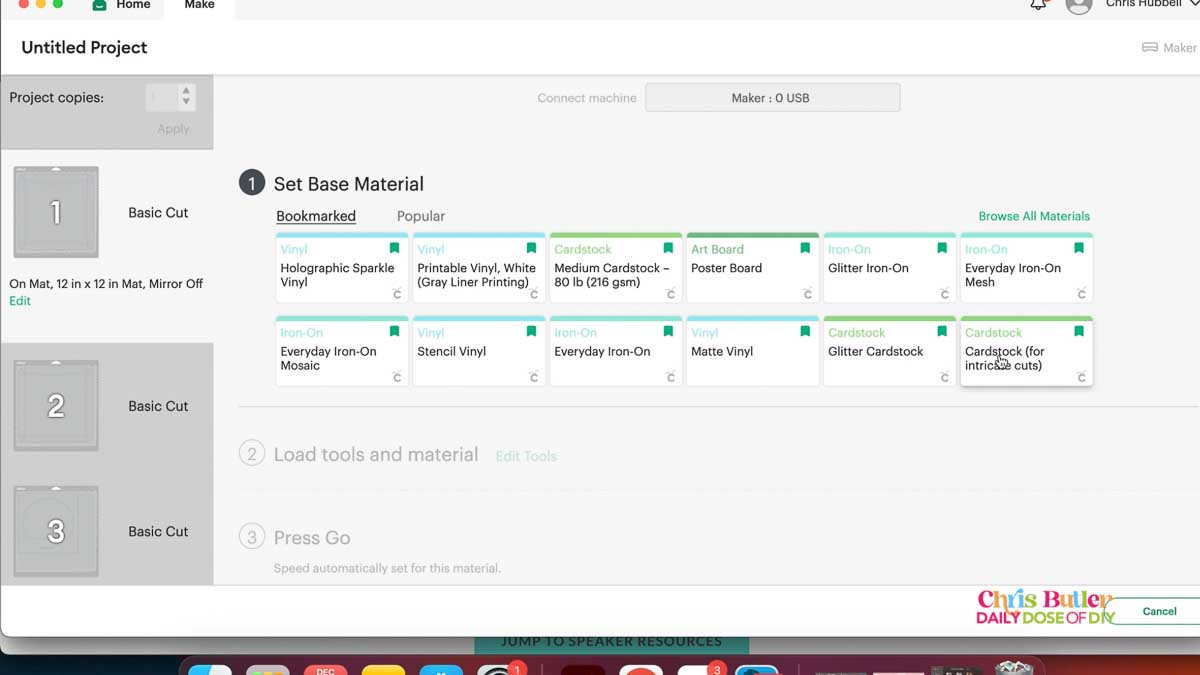Screen dimensions: 1200x675
Task: Select mat 1 thumbnail
Action: pyautogui.click(x=56, y=212)
